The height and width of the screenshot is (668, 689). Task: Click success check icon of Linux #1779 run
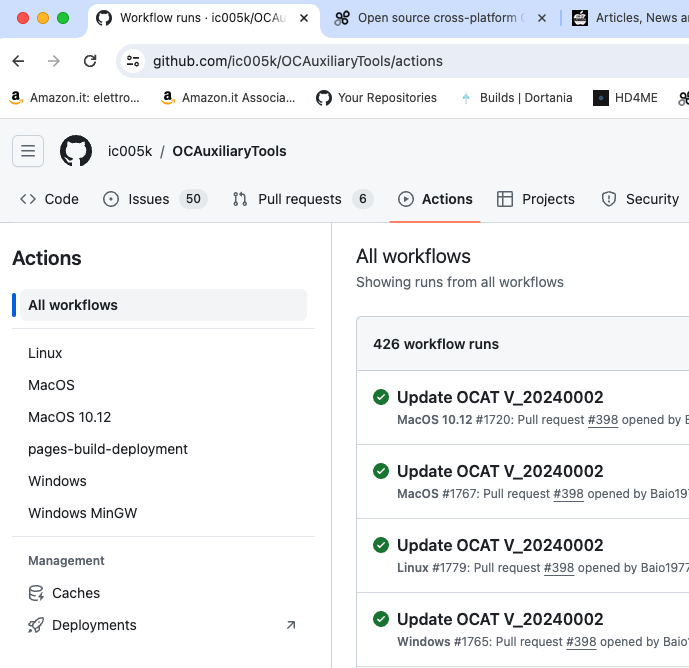point(381,545)
